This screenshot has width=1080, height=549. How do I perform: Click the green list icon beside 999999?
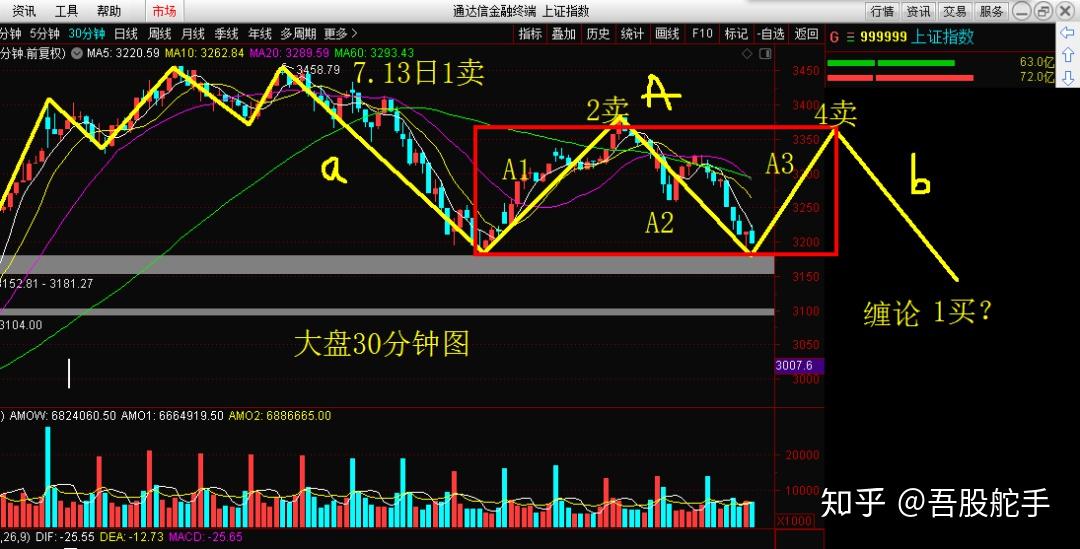pyautogui.click(x=850, y=37)
